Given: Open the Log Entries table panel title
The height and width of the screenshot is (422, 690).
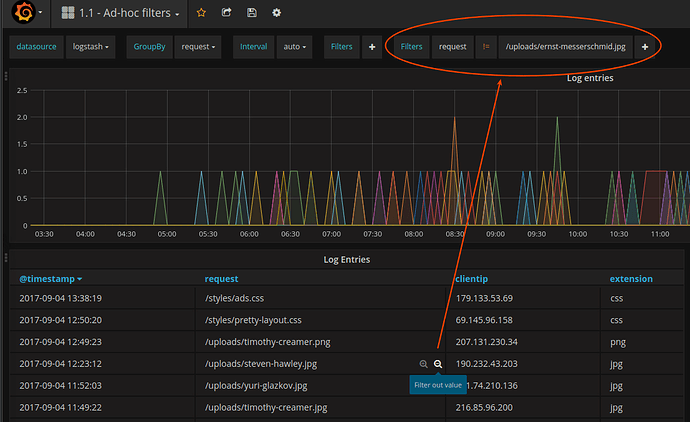Looking at the screenshot, I should click(x=346, y=259).
